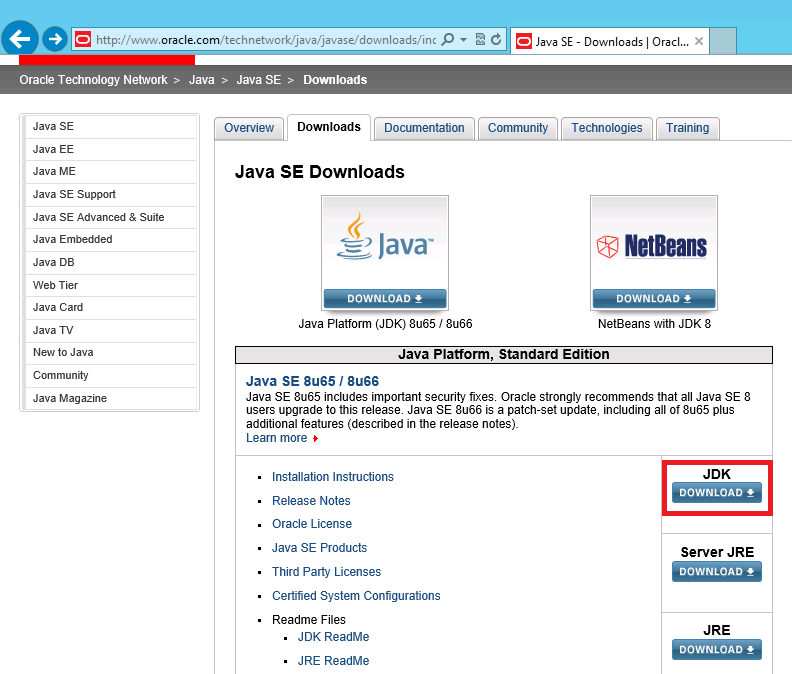Open a new blank browser tab
The height and width of the screenshot is (674, 792).
(x=723, y=41)
